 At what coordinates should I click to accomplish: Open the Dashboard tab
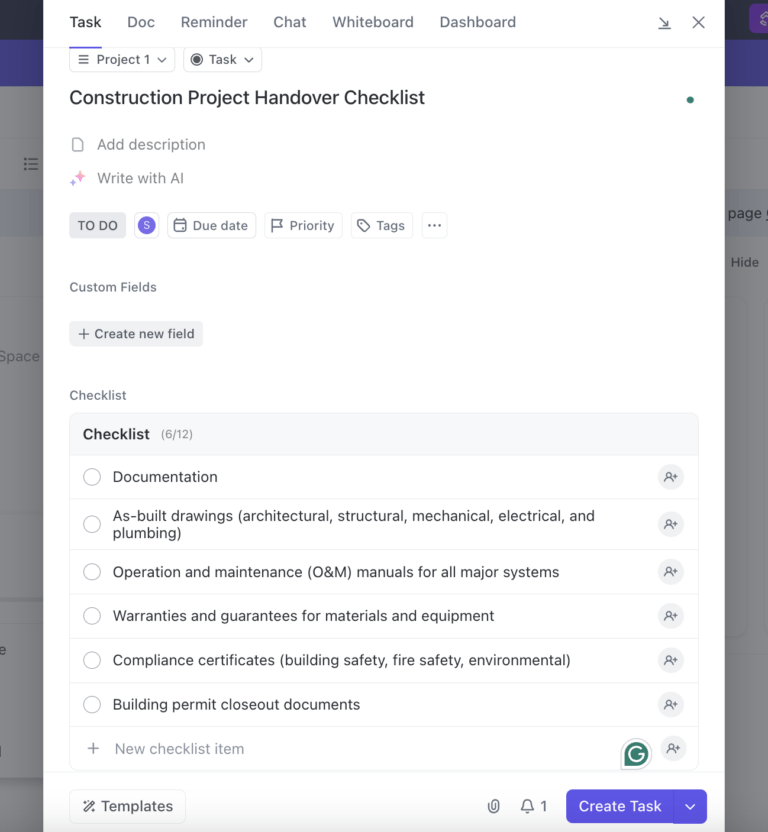tap(477, 22)
